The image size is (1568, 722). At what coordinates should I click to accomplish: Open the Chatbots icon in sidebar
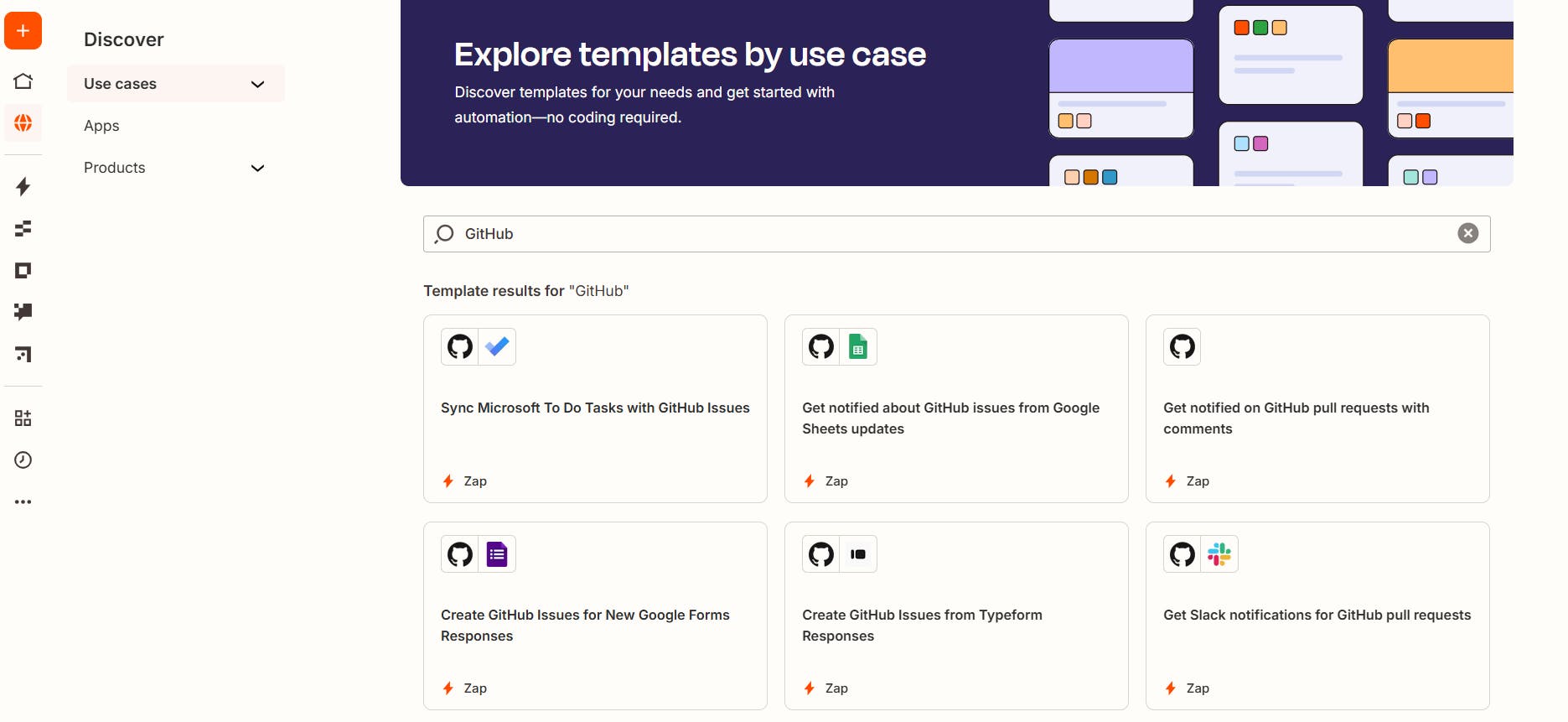point(23,312)
